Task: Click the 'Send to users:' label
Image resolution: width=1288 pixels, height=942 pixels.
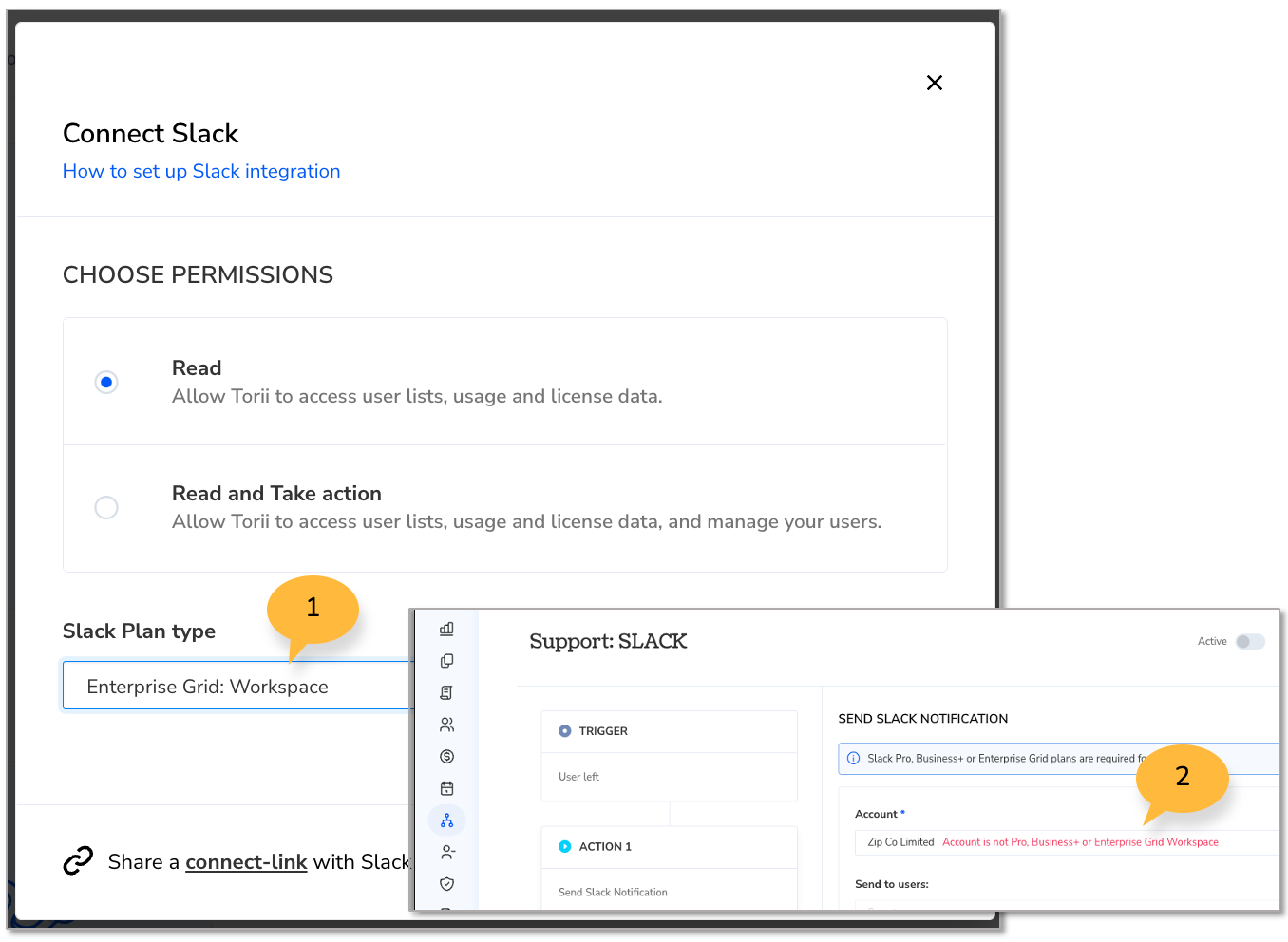Action: point(892,884)
